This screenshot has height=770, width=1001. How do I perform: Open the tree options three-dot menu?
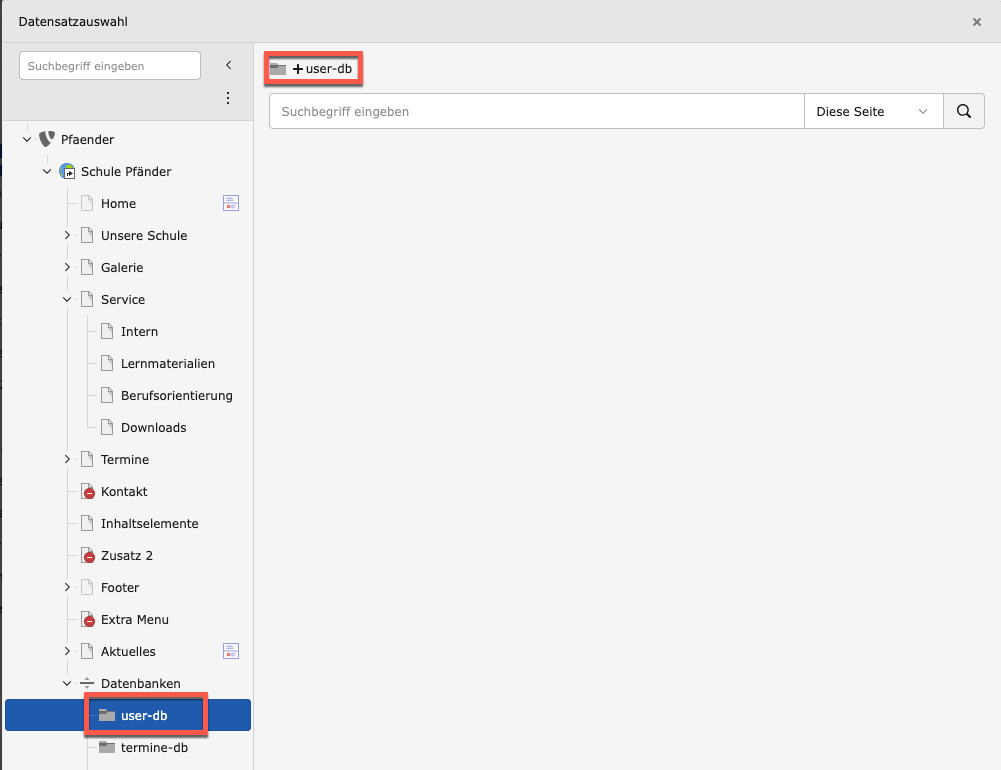pyautogui.click(x=228, y=98)
